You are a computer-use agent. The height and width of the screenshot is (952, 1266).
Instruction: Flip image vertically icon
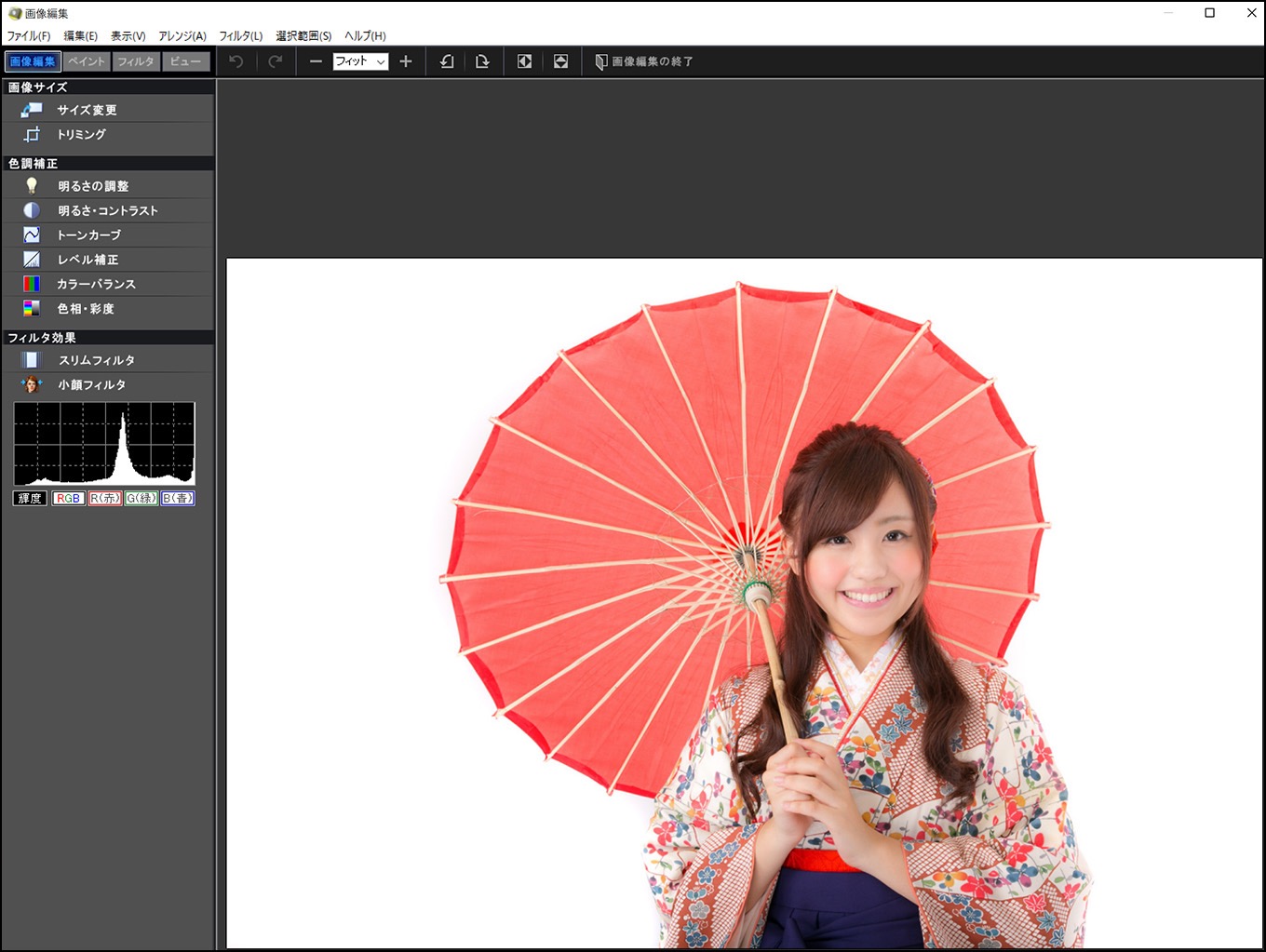(x=560, y=61)
